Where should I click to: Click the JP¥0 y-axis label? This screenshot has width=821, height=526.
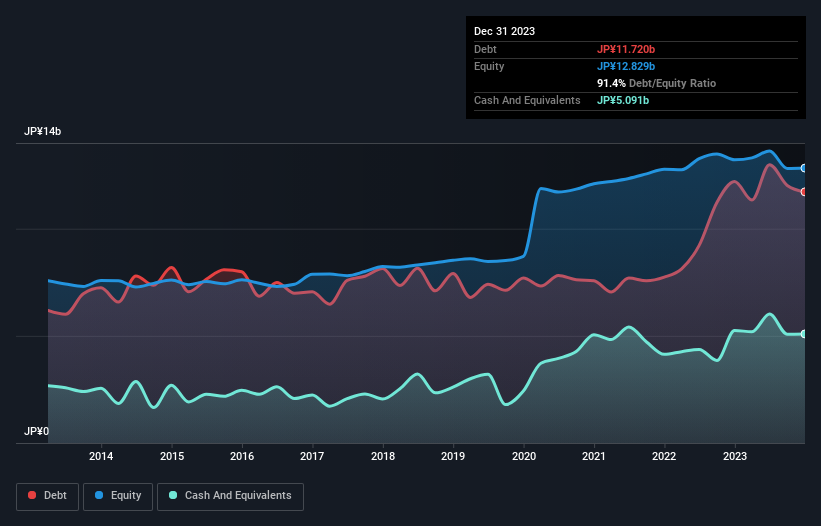(36, 431)
